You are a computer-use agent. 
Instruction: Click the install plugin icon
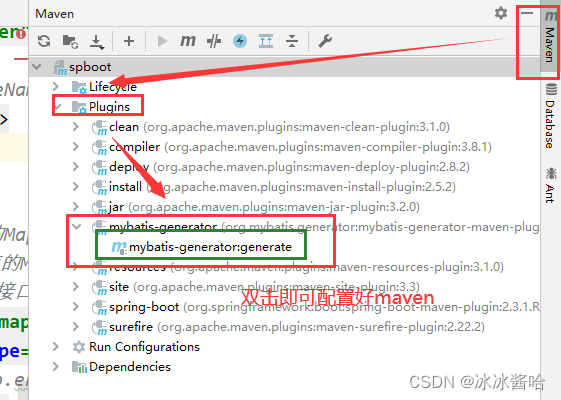click(x=99, y=187)
